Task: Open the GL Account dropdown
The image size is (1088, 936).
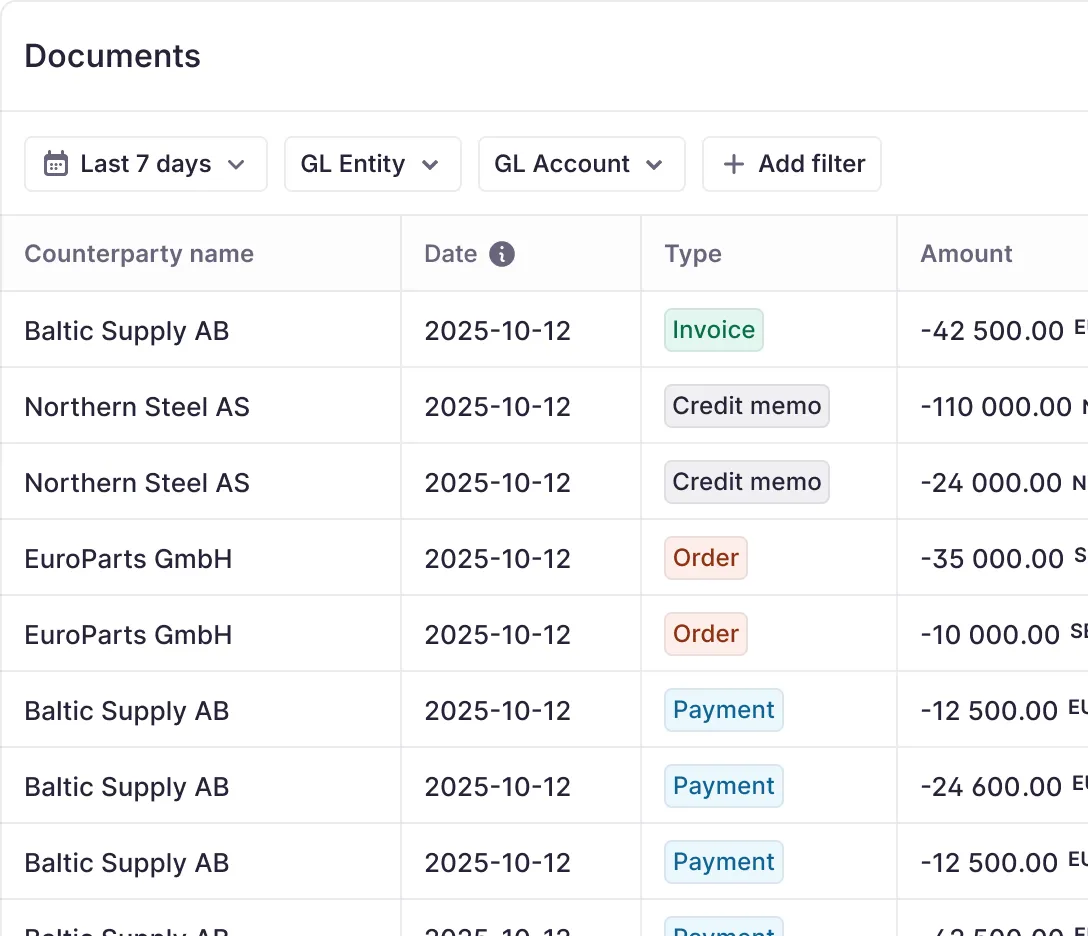Action: (581, 164)
